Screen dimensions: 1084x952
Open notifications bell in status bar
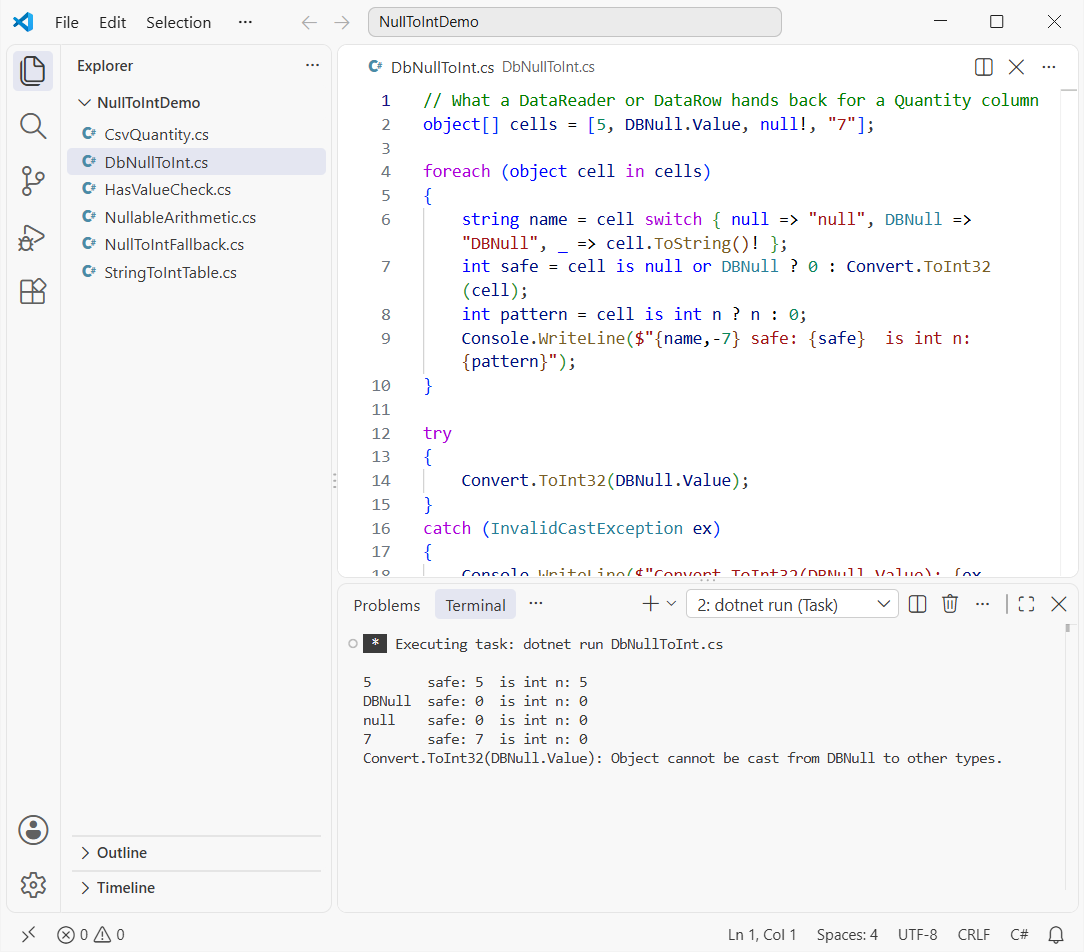point(1056,935)
